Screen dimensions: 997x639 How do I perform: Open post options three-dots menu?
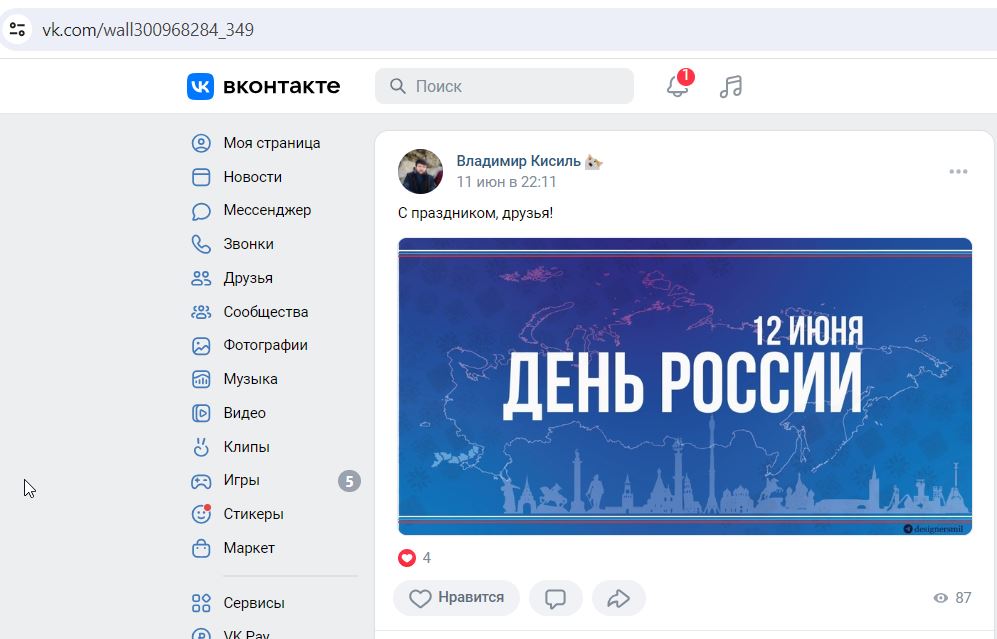[958, 172]
